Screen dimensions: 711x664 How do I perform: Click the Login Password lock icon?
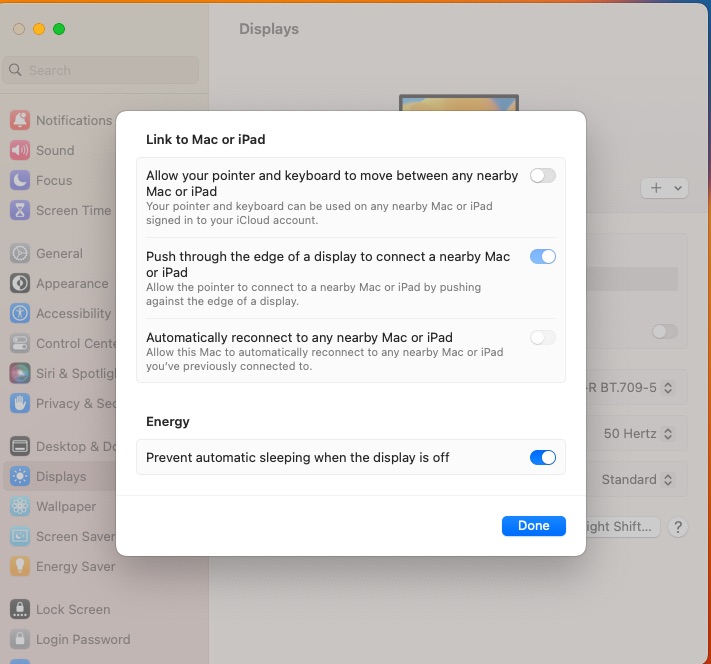tap(20, 639)
